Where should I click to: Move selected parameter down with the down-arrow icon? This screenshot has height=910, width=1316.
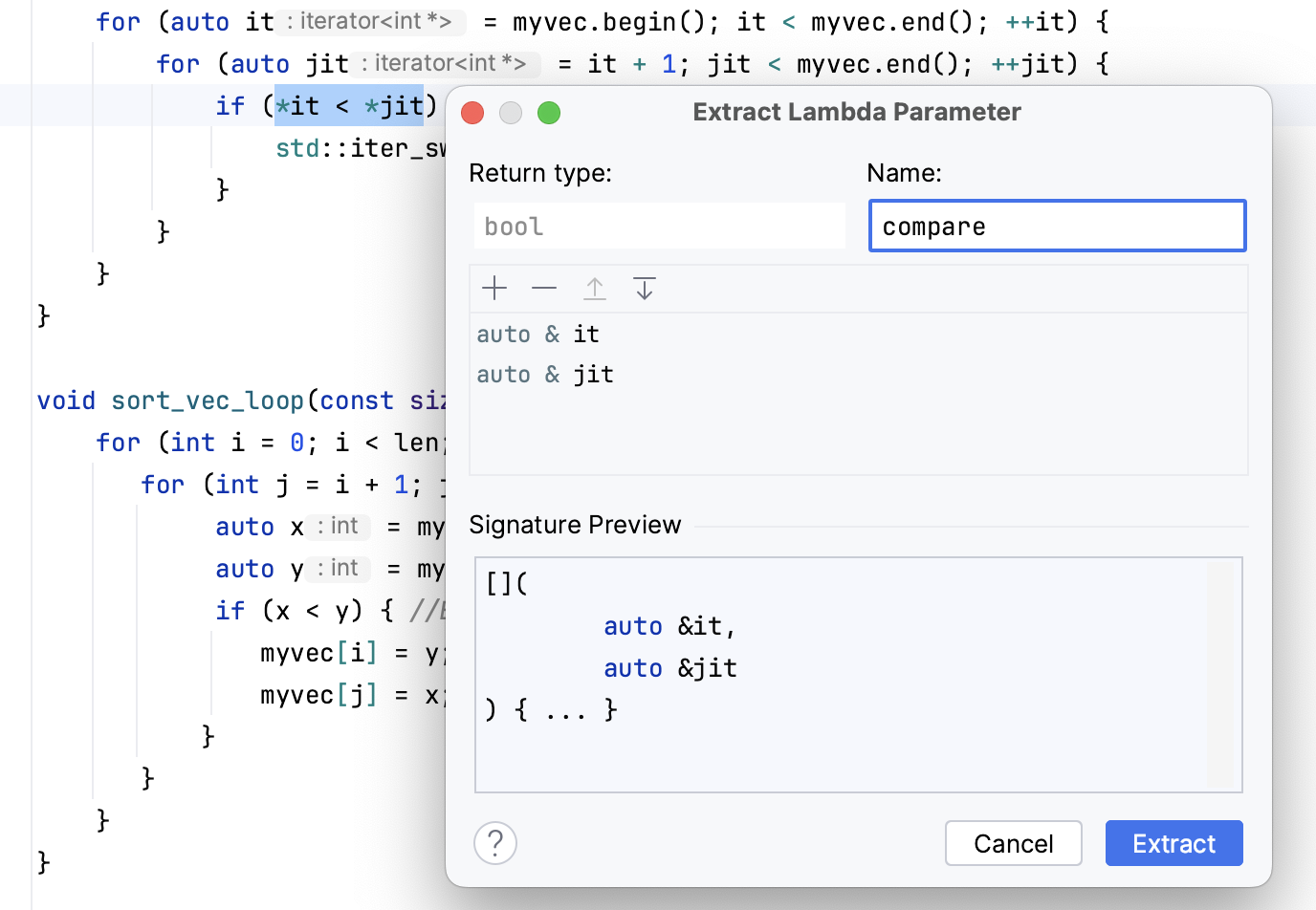click(644, 288)
